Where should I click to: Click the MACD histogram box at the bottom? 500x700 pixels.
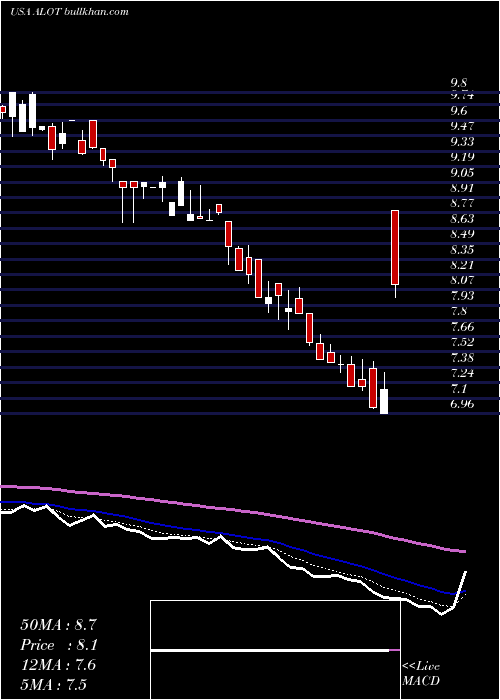tap(275, 650)
